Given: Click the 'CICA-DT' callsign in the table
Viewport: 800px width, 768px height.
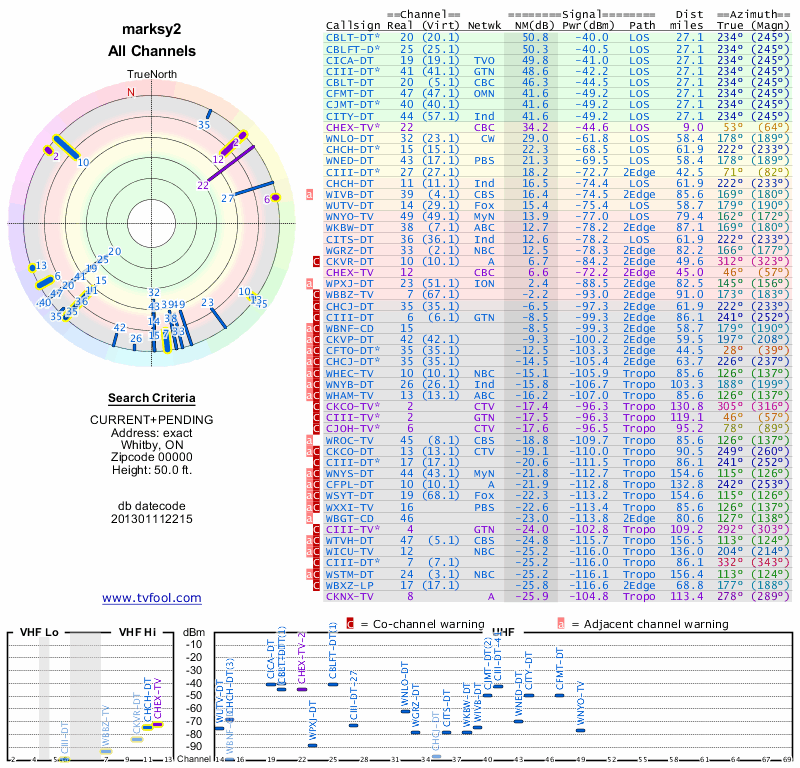Looking at the screenshot, I should click(x=349, y=60).
